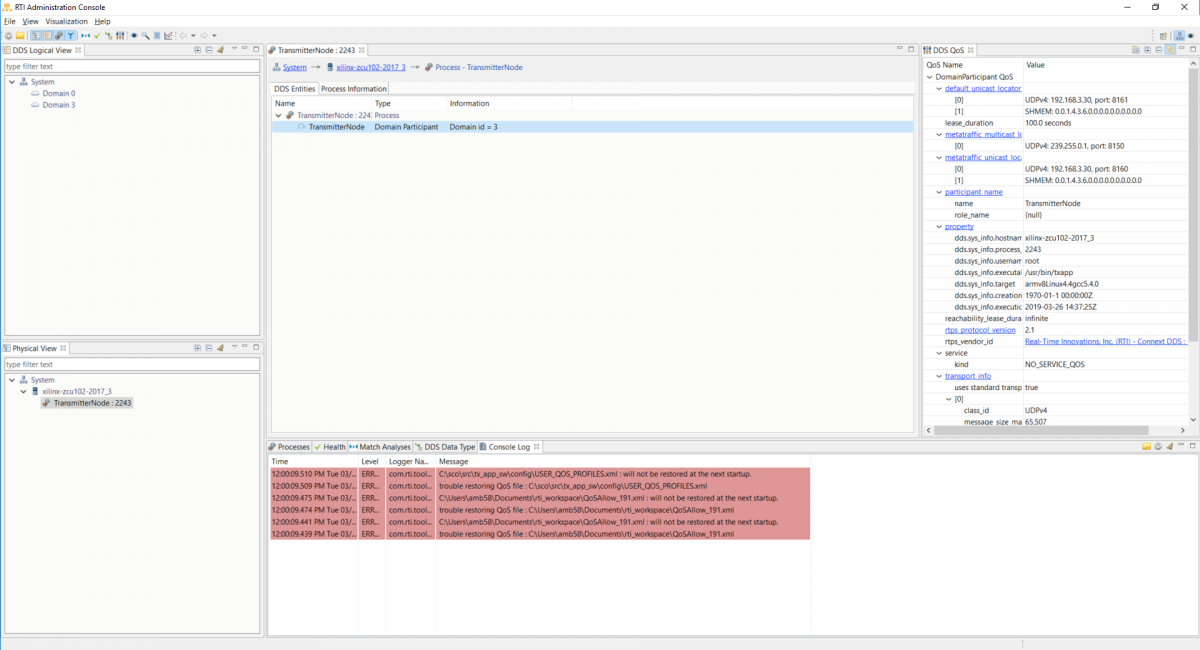Click the default_unicast_locator link
The width and height of the screenshot is (1200, 650).
[x=983, y=88]
